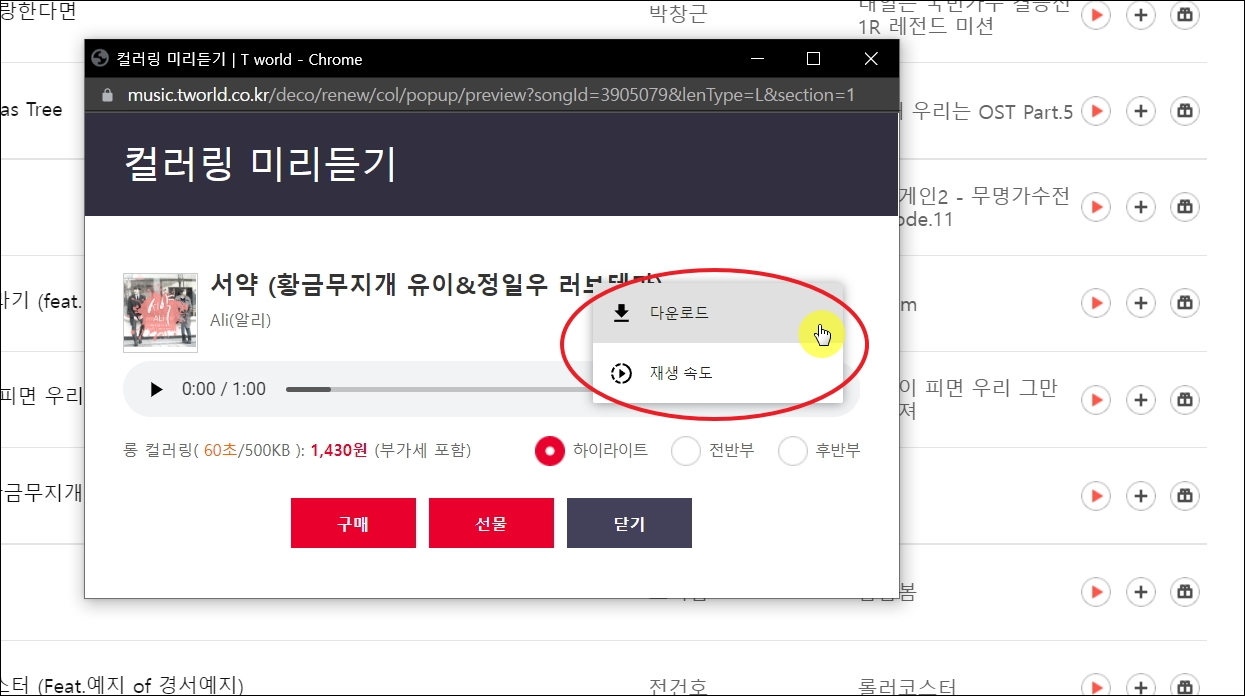1245x696 pixels.
Task: Maximize the 컬러링 미리듣기 popup window
Action: [813, 59]
